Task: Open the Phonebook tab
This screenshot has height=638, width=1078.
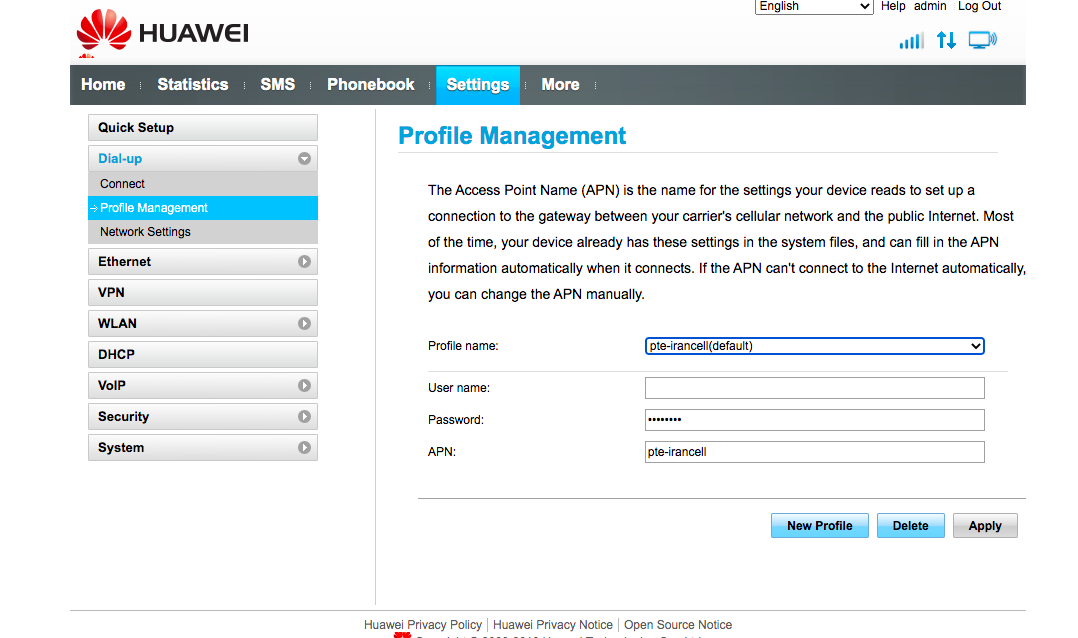Action: pos(371,85)
